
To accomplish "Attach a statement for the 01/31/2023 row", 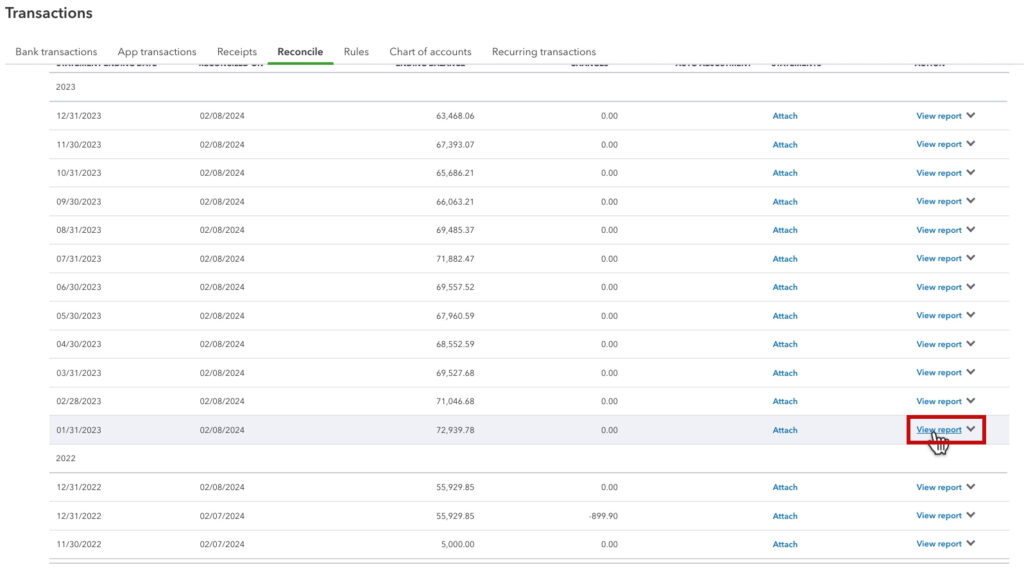I will pyautogui.click(x=785, y=429).
